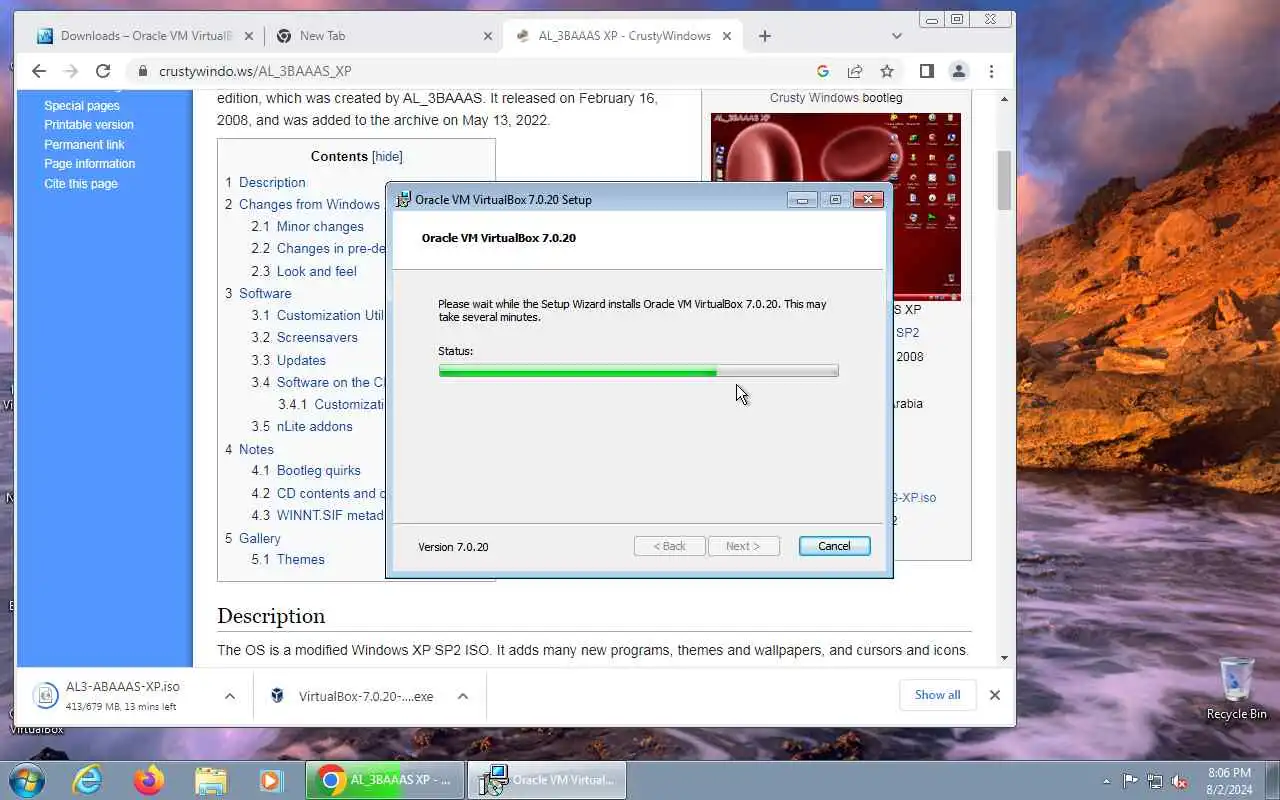1280x800 pixels.
Task: Open the Chrome profile icon
Action: click(x=958, y=71)
